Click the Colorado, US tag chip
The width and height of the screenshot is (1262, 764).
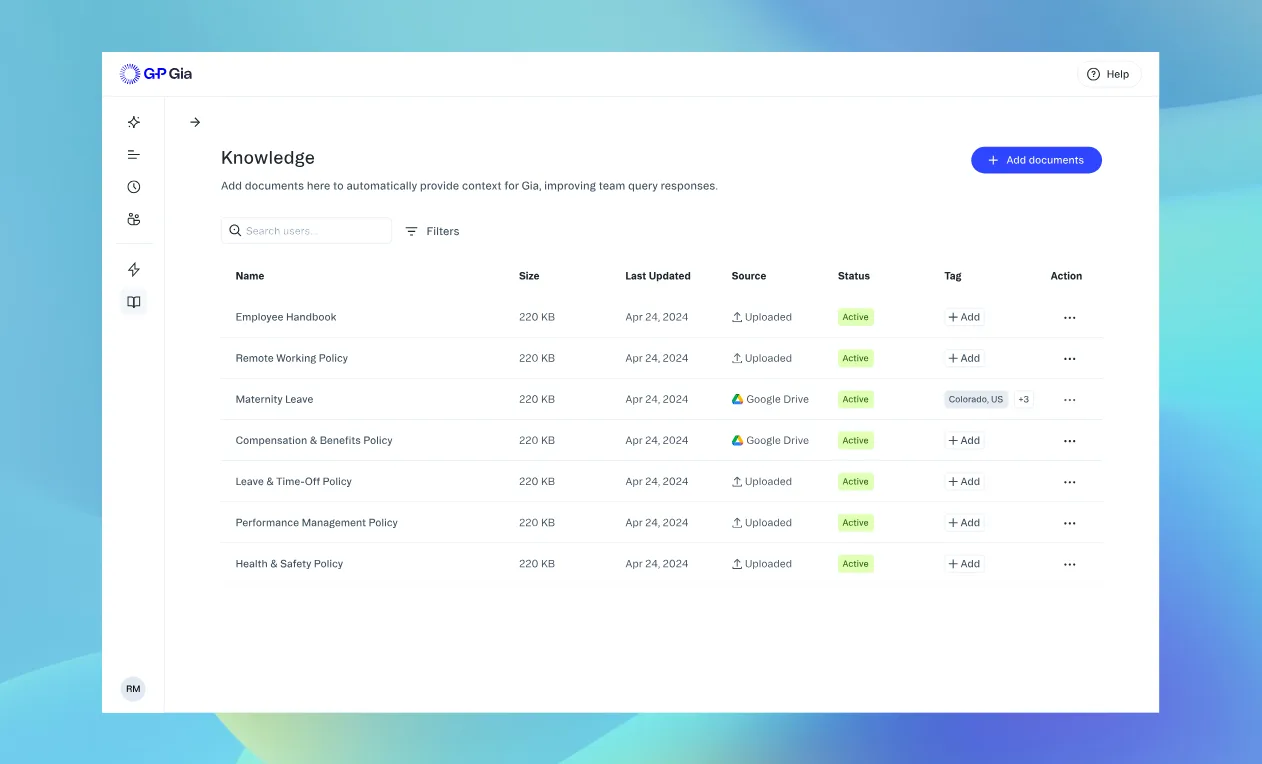click(976, 399)
